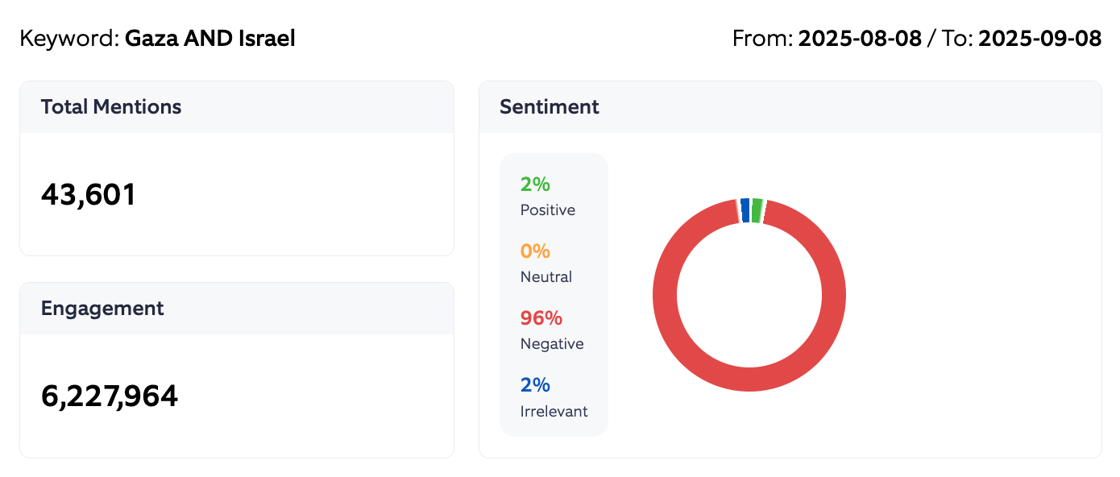Click the 6,227,964 engagement value
The width and height of the screenshot is (1120, 477).
pos(109,396)
